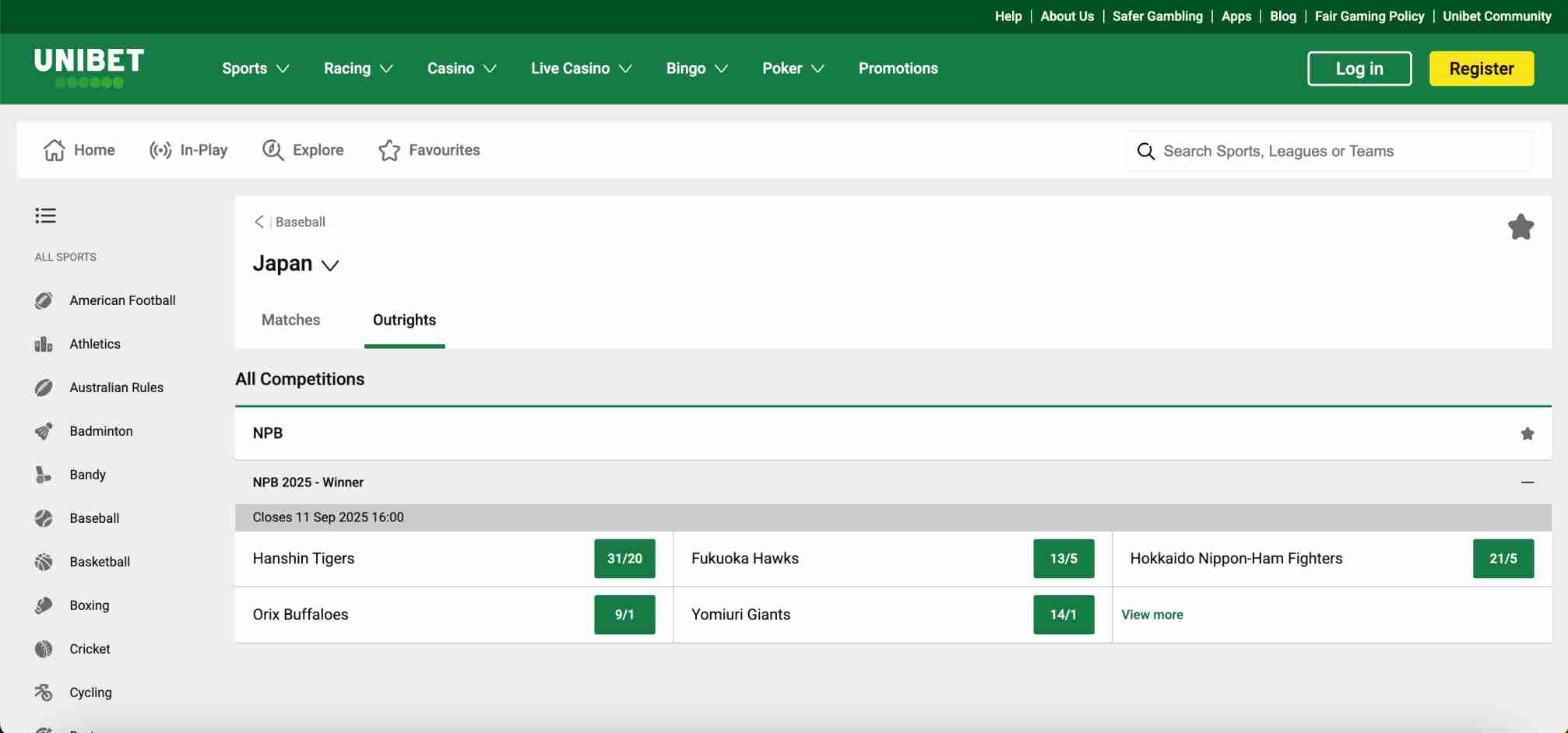Open the Sports dropdown menu
Viewport: 1568px width, 733px height.
[x=255, y=68]
